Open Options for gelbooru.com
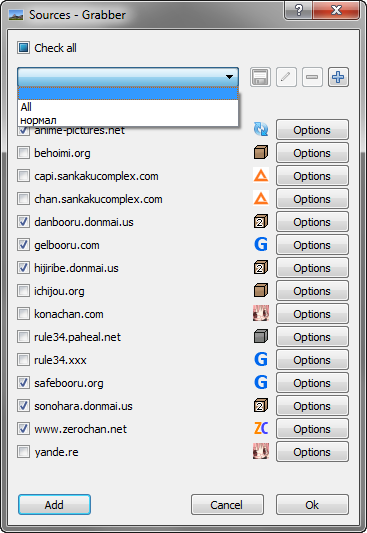The width and height of the screenshot is (367, 533). click(x=312, y=245)
